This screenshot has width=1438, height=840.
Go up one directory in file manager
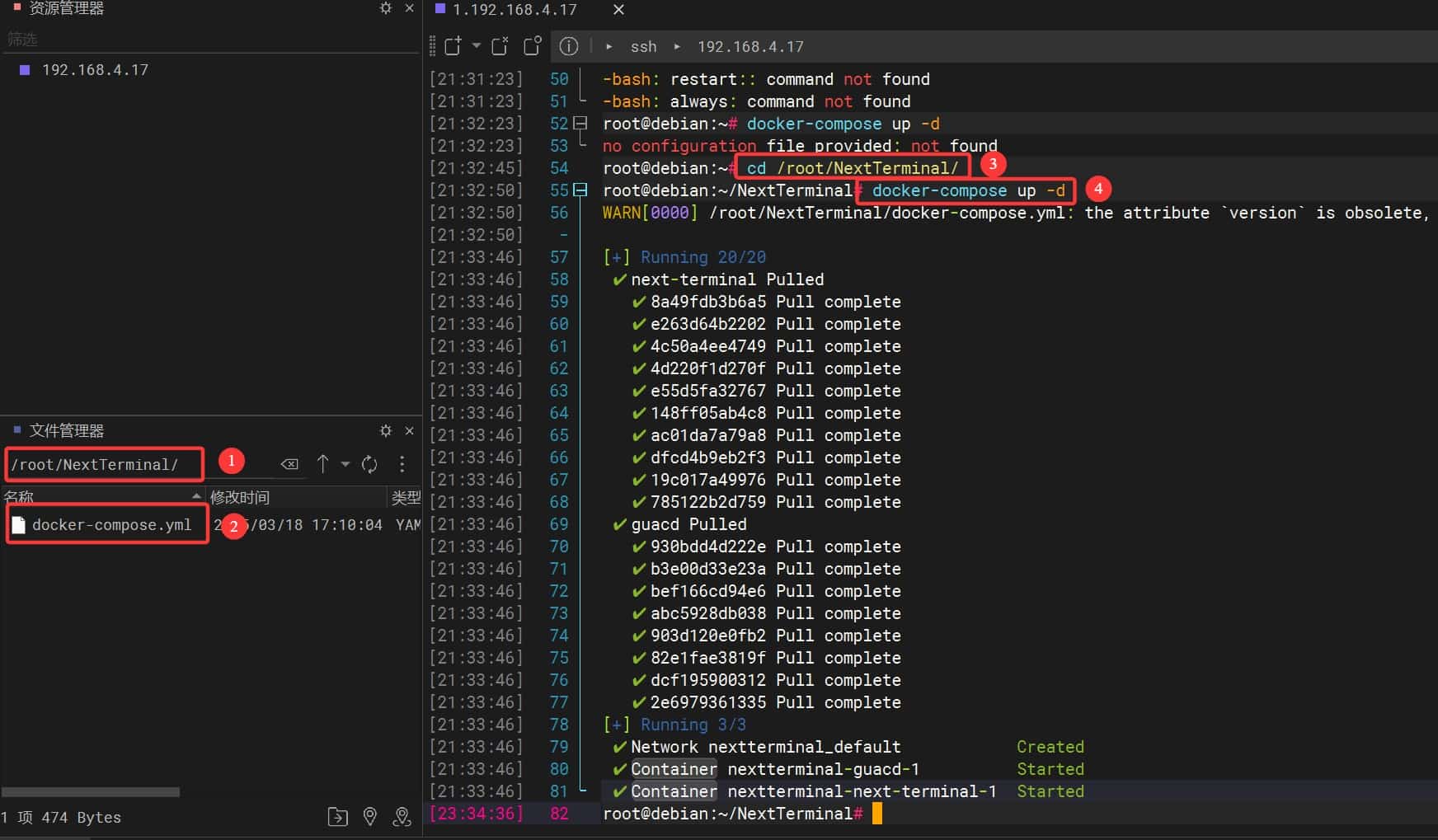(x=322, y=464)
